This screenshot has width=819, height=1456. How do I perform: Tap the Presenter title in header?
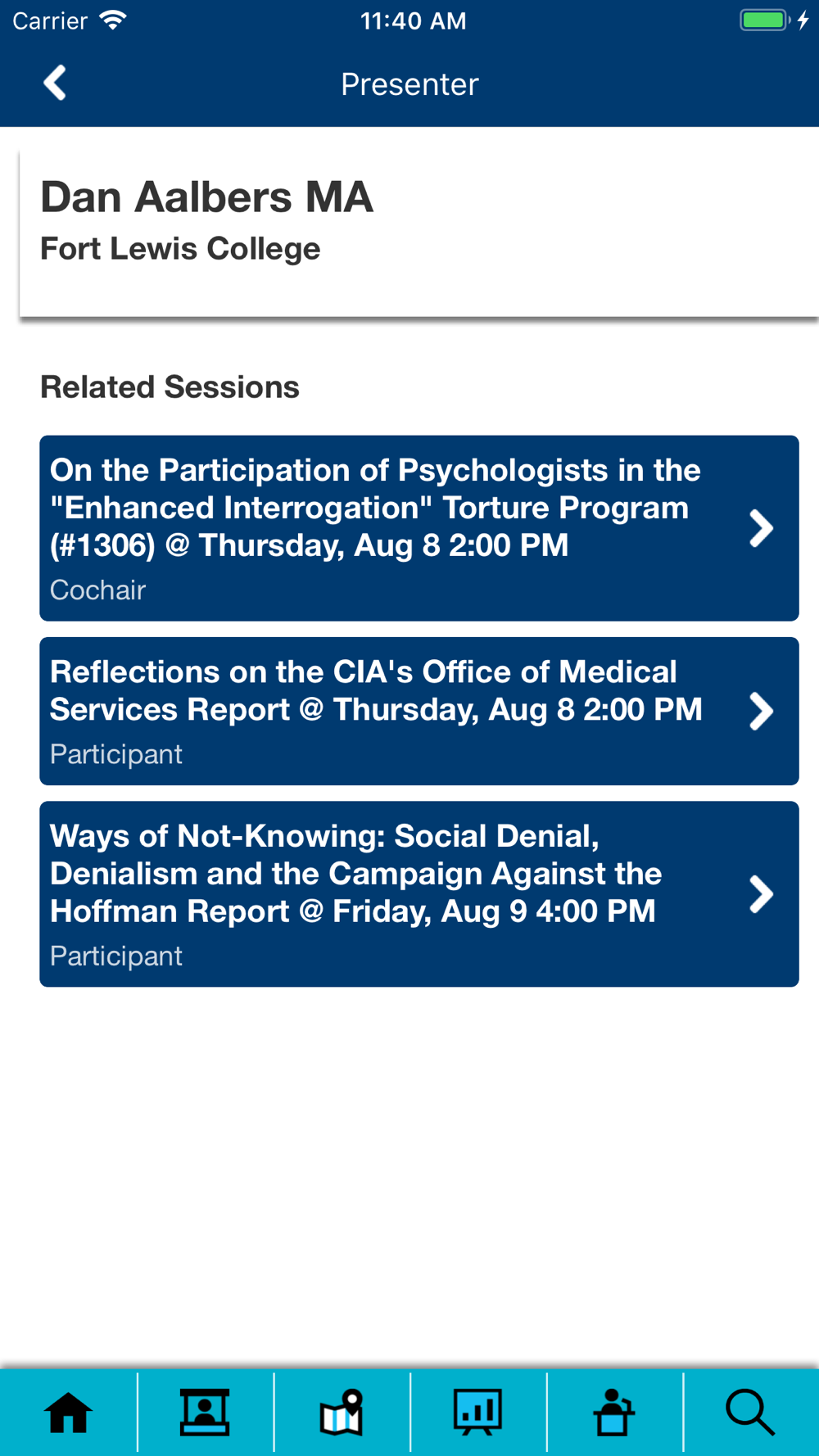click(409, 84)
